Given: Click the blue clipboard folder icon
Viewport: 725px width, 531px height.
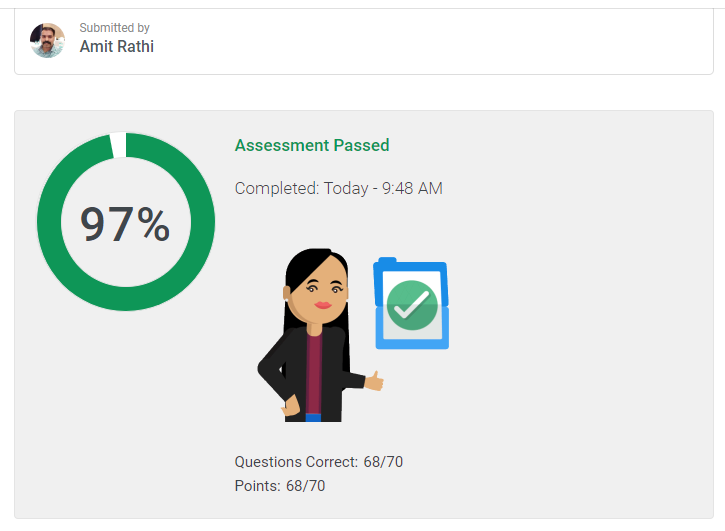Looking at the screenshot, I should (x=411, y=303).
